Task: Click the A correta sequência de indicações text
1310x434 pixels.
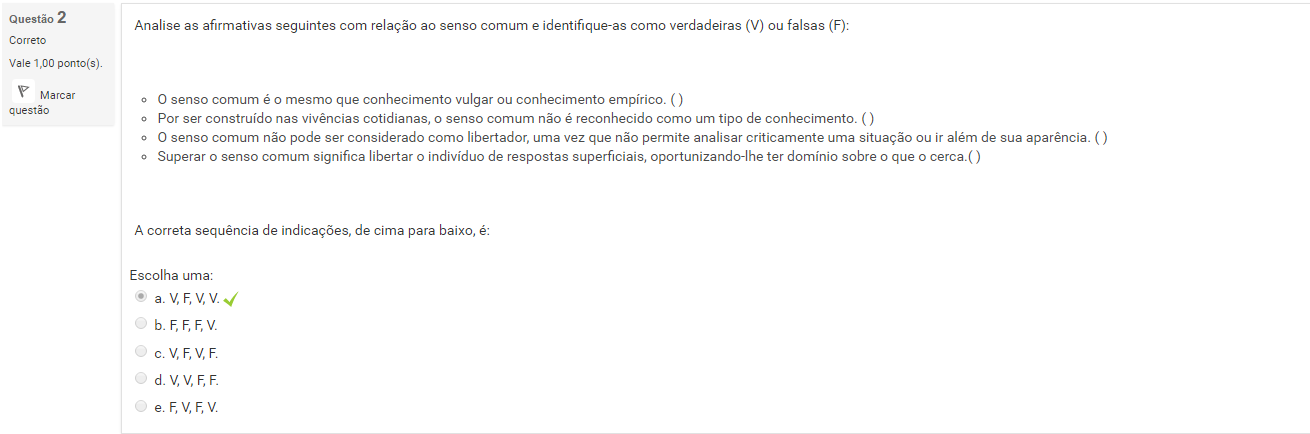Action: point(312,230)
